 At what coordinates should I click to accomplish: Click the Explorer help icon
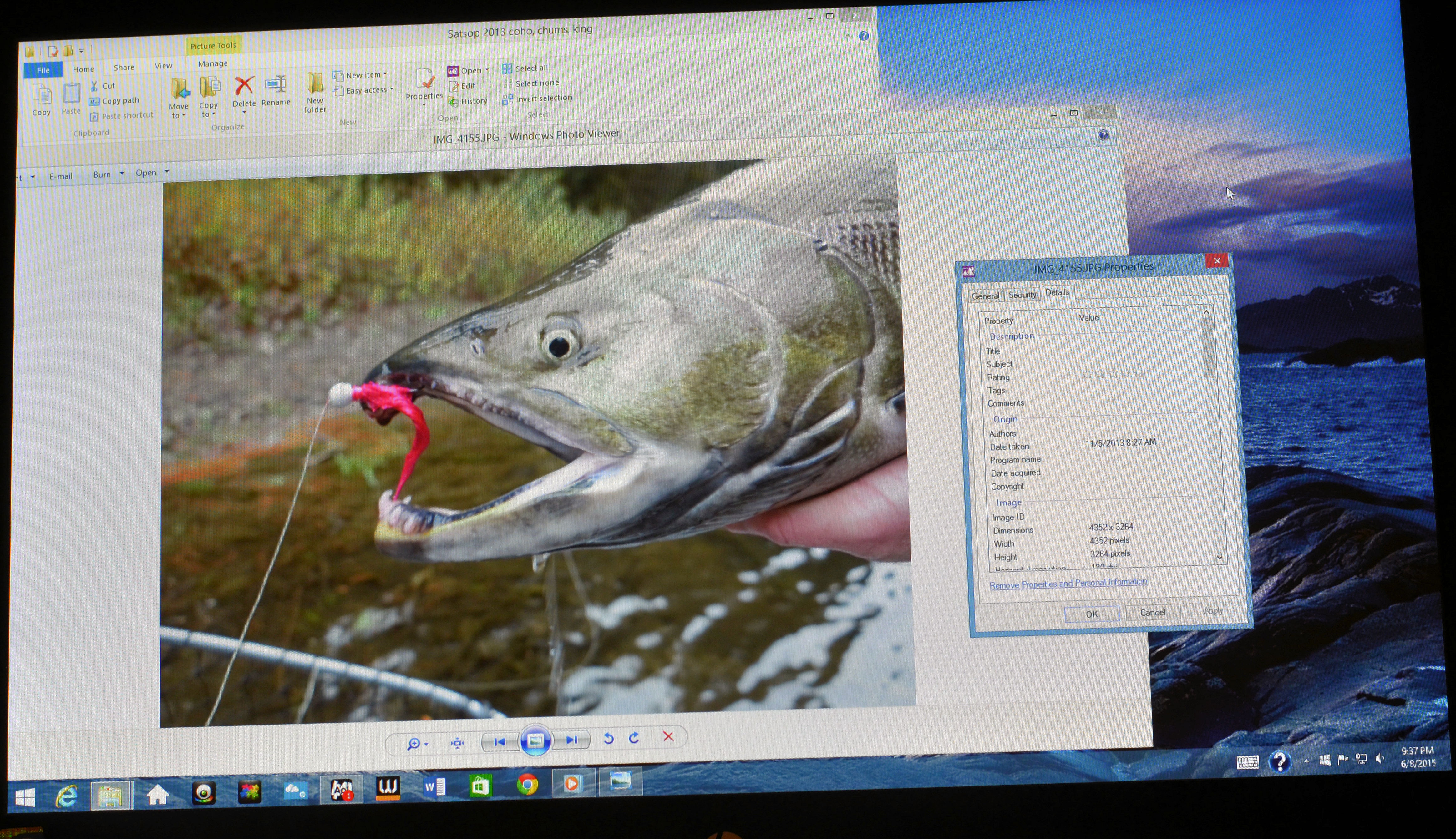(x=863, y=36)
